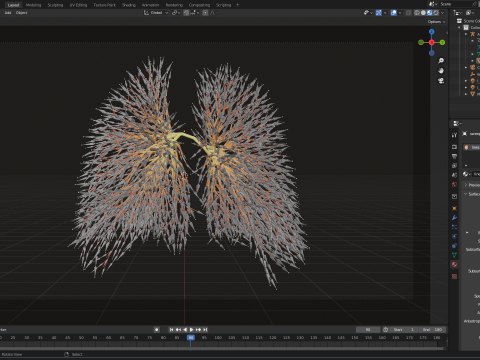This screenshot has height=360, width=480.
Task: Toggle viewport overlays
Action: (394, 13)
